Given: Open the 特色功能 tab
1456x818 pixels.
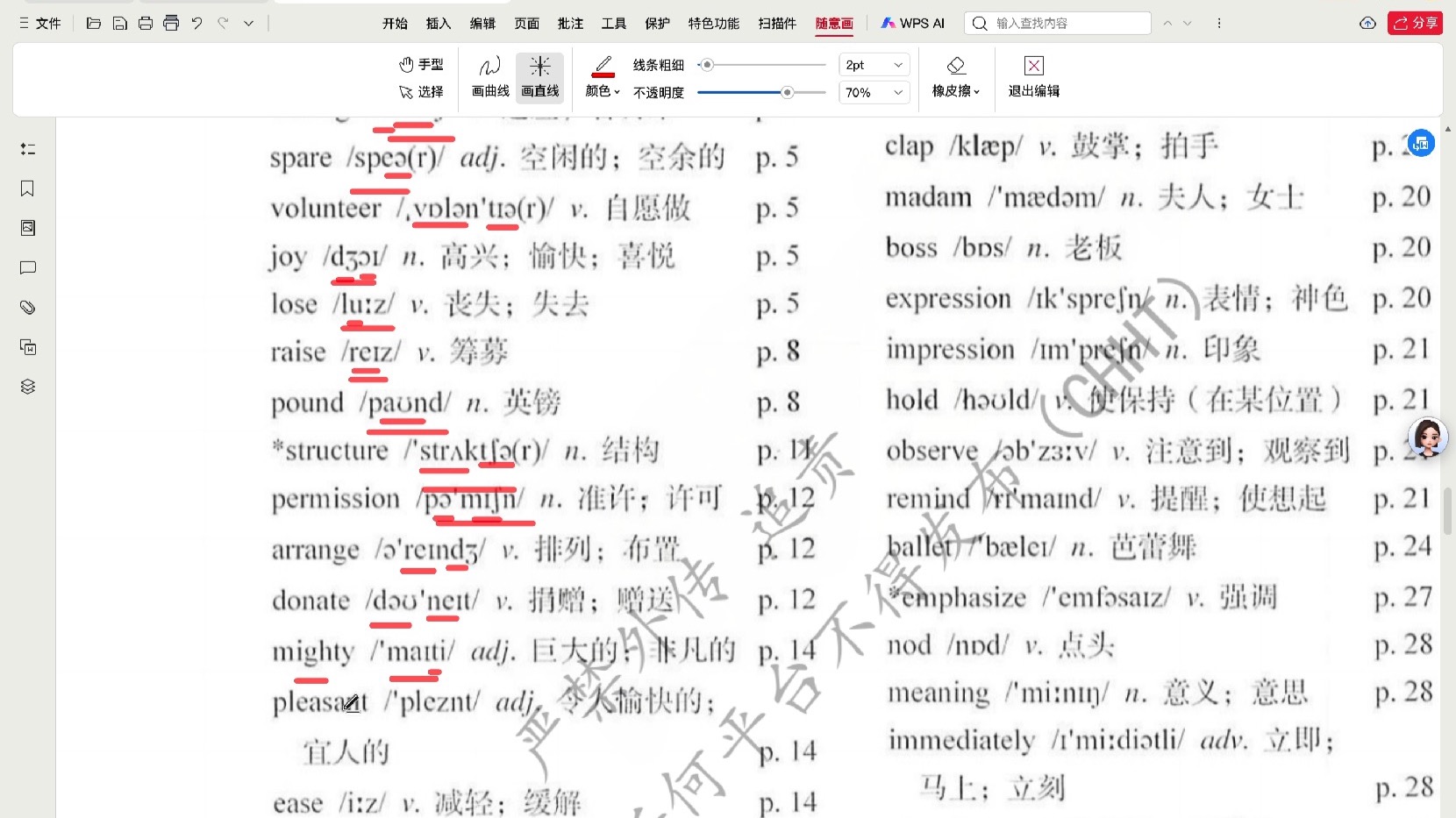Looking at the screenshot, I should [714, 24].
